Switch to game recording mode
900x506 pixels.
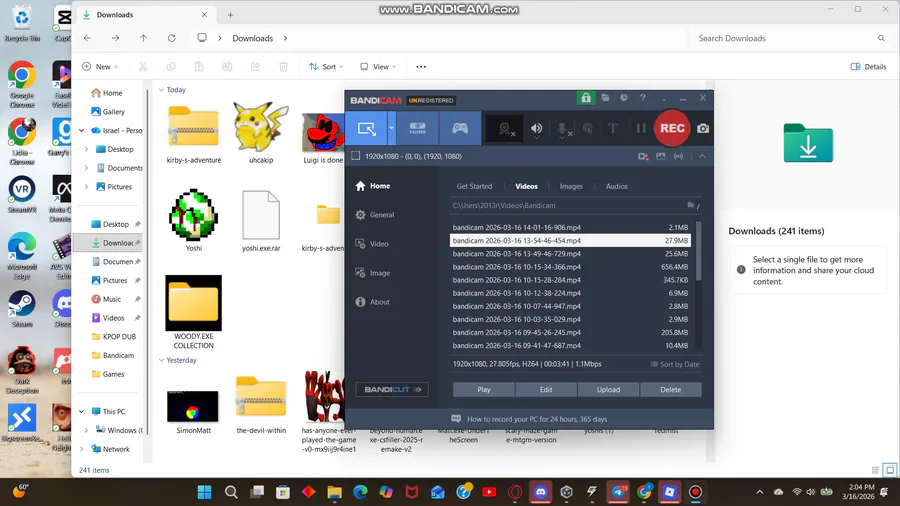coord(460,128)
